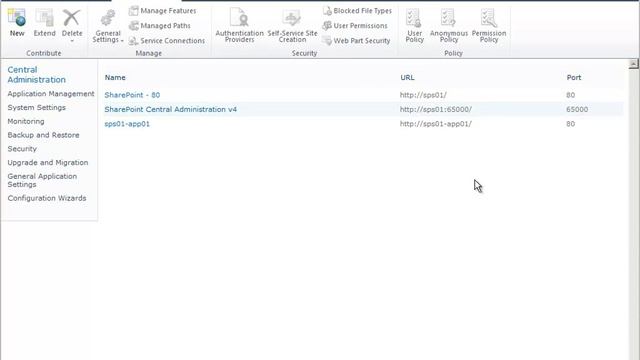640x360 pixels.
Task: Select the sps01-app01 web application
Action: pos(127,124)
